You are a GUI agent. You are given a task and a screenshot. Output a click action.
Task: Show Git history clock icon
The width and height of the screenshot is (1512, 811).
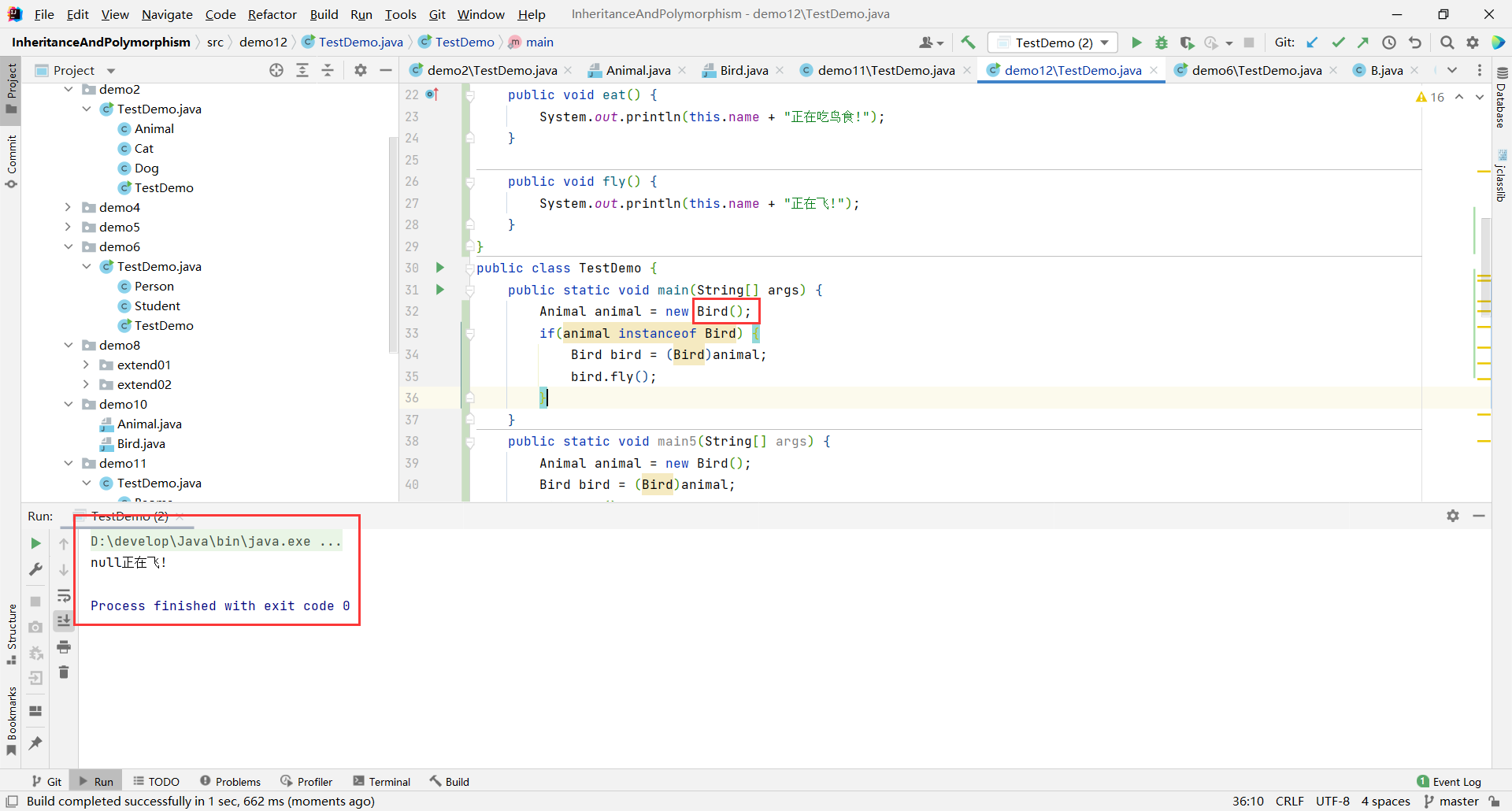tap(1389, 43)
